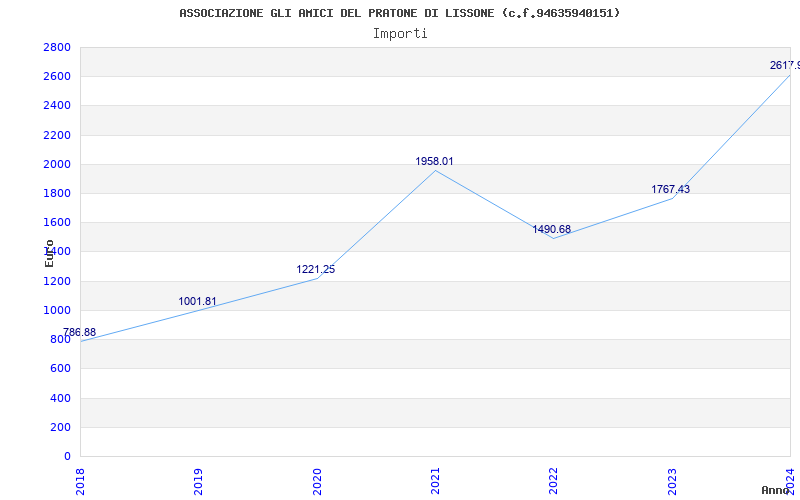
Task: Click the 2617 data label at top right
Action: 785,65
